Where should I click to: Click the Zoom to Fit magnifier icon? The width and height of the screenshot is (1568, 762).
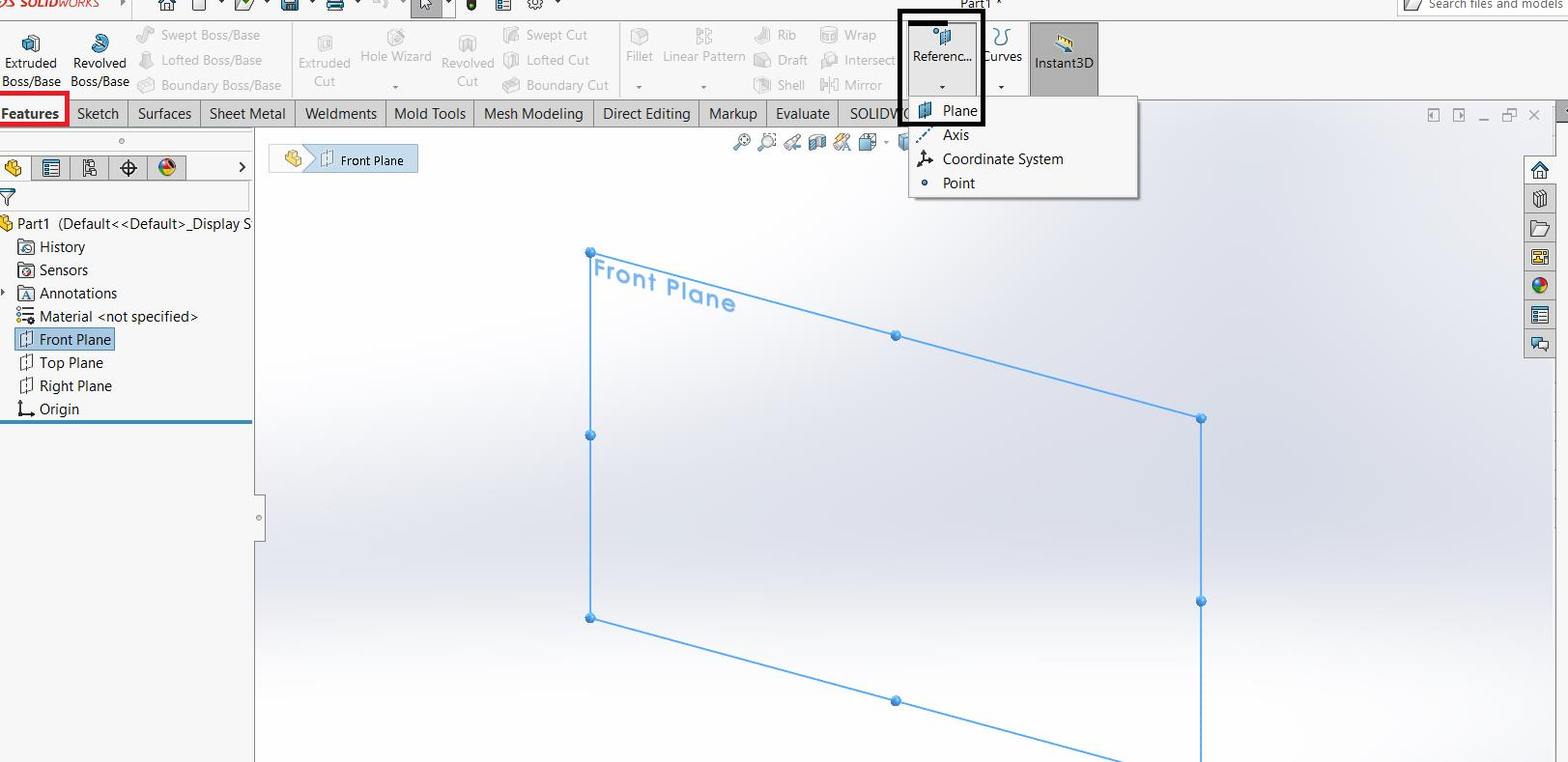[x=741, y=143]
